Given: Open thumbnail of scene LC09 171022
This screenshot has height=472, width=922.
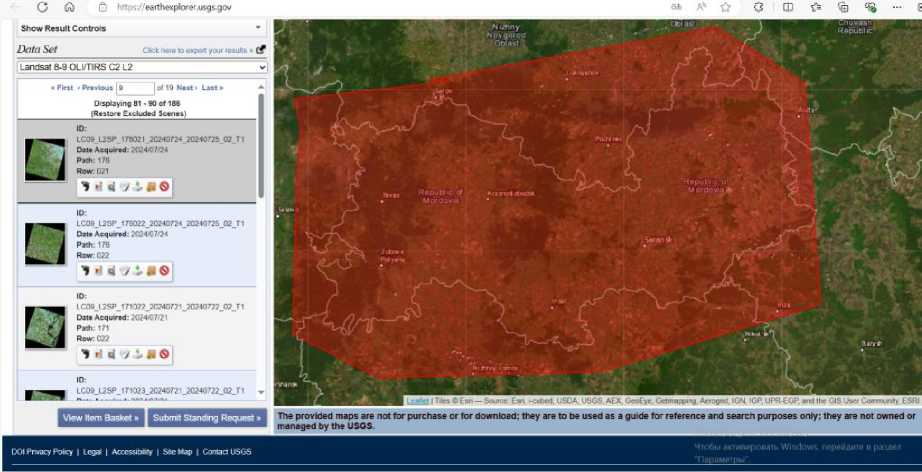Looking at the screenshot, I should click(x=45, y=327).
